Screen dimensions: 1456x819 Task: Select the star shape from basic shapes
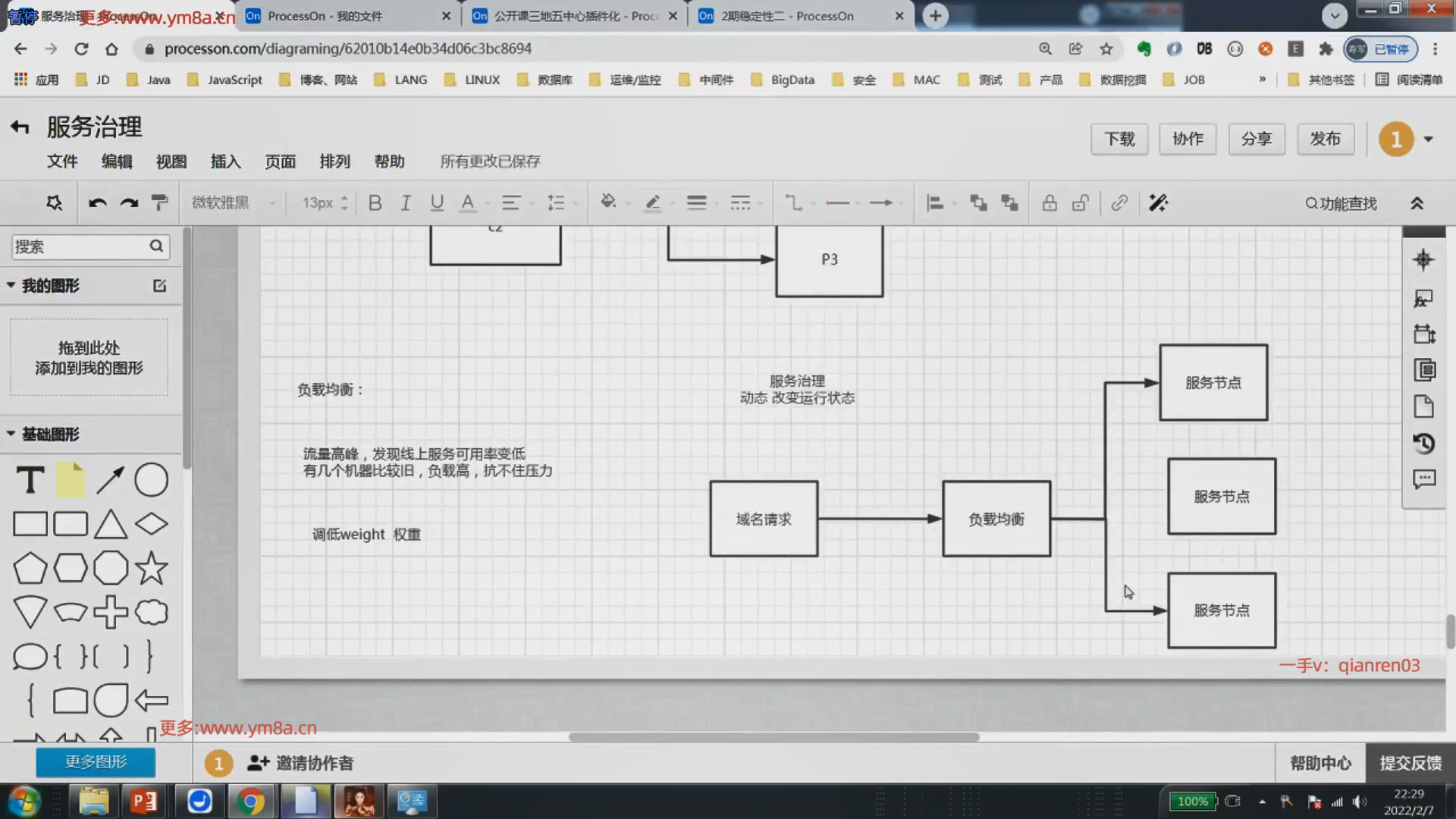click(x=151, y=568)
